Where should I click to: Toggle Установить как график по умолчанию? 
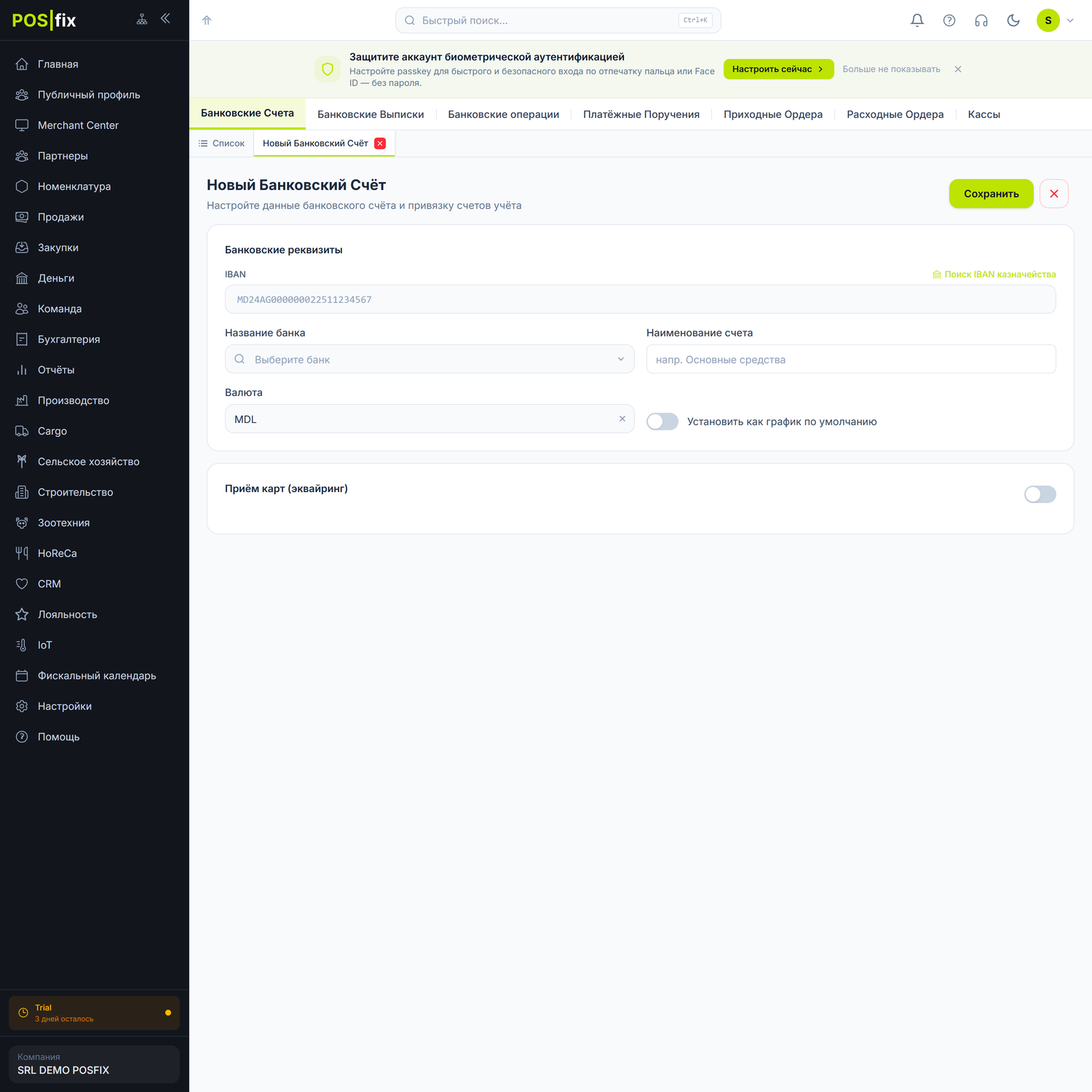[x=662, y=422]
